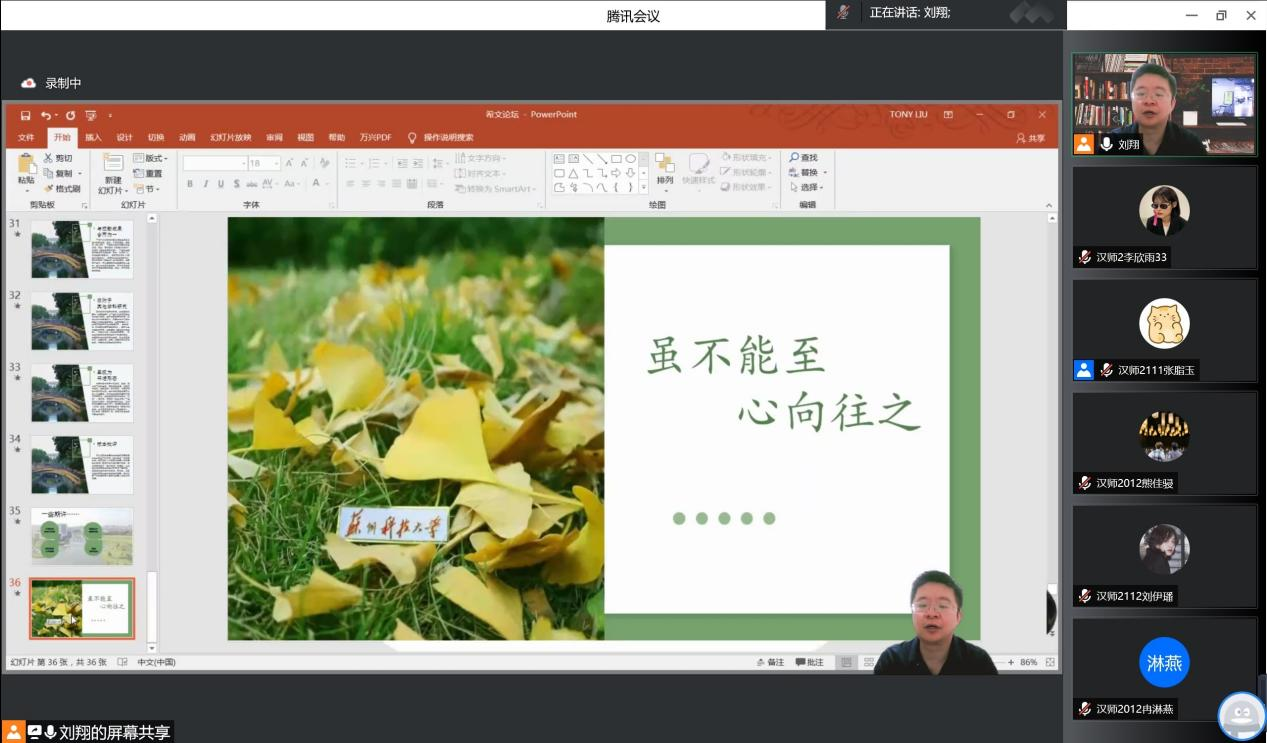Switch to the 插入 insert tab
The image size is (1267, 743).
click(x=93, y=138)
